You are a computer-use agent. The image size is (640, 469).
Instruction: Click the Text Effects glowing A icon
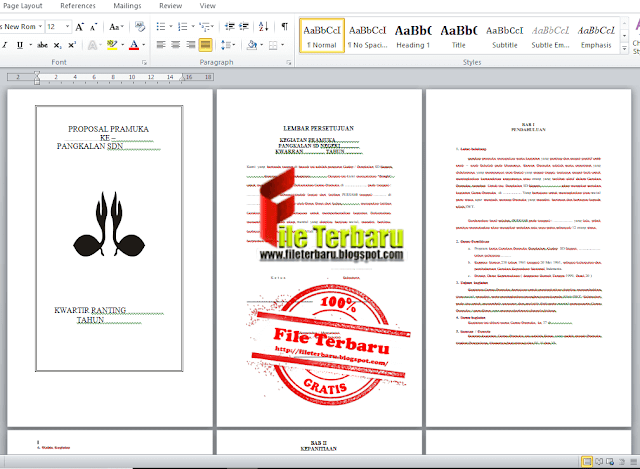click(x=93, y=45)
